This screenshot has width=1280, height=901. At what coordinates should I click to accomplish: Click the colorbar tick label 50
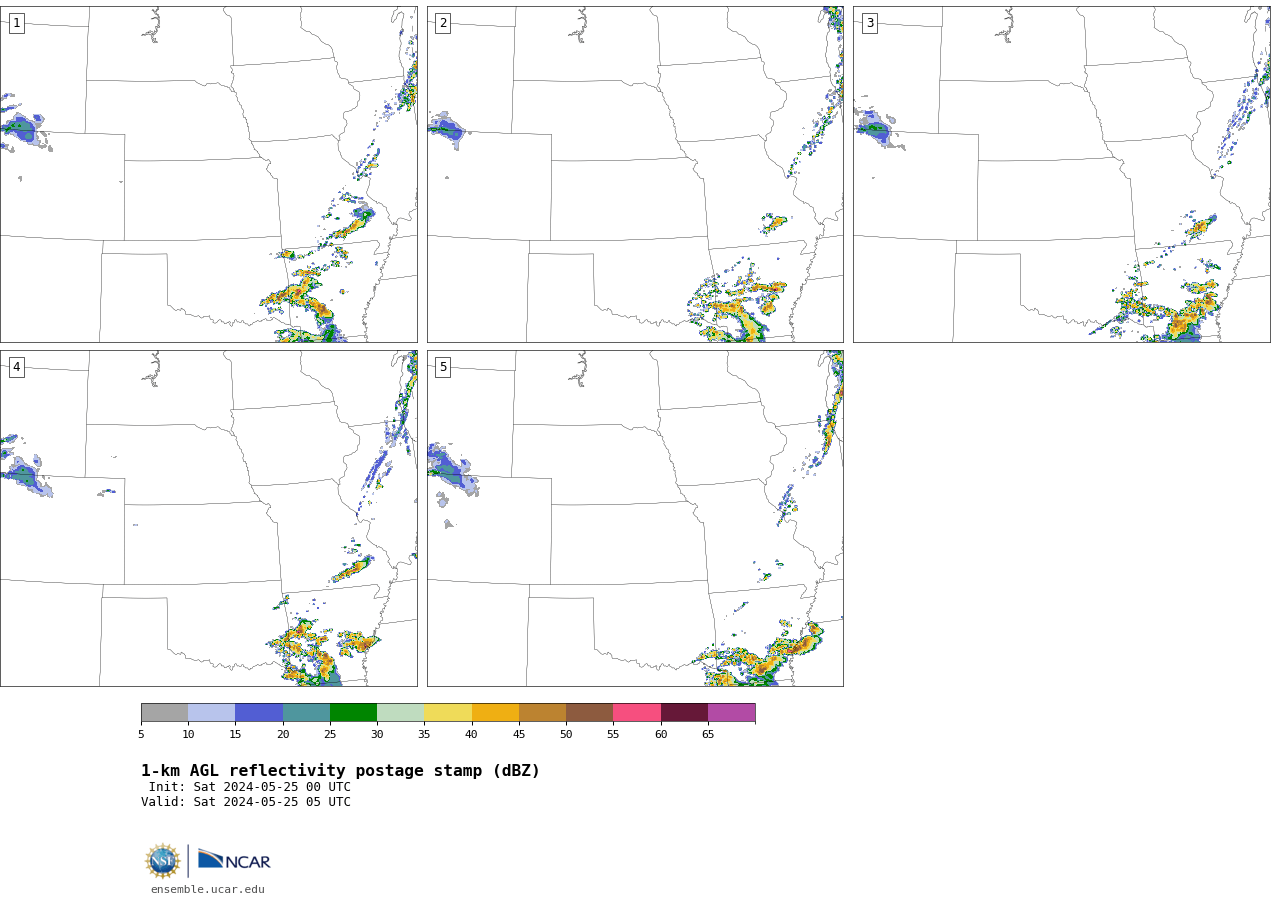pyautogui.click(x=566, y=735)
